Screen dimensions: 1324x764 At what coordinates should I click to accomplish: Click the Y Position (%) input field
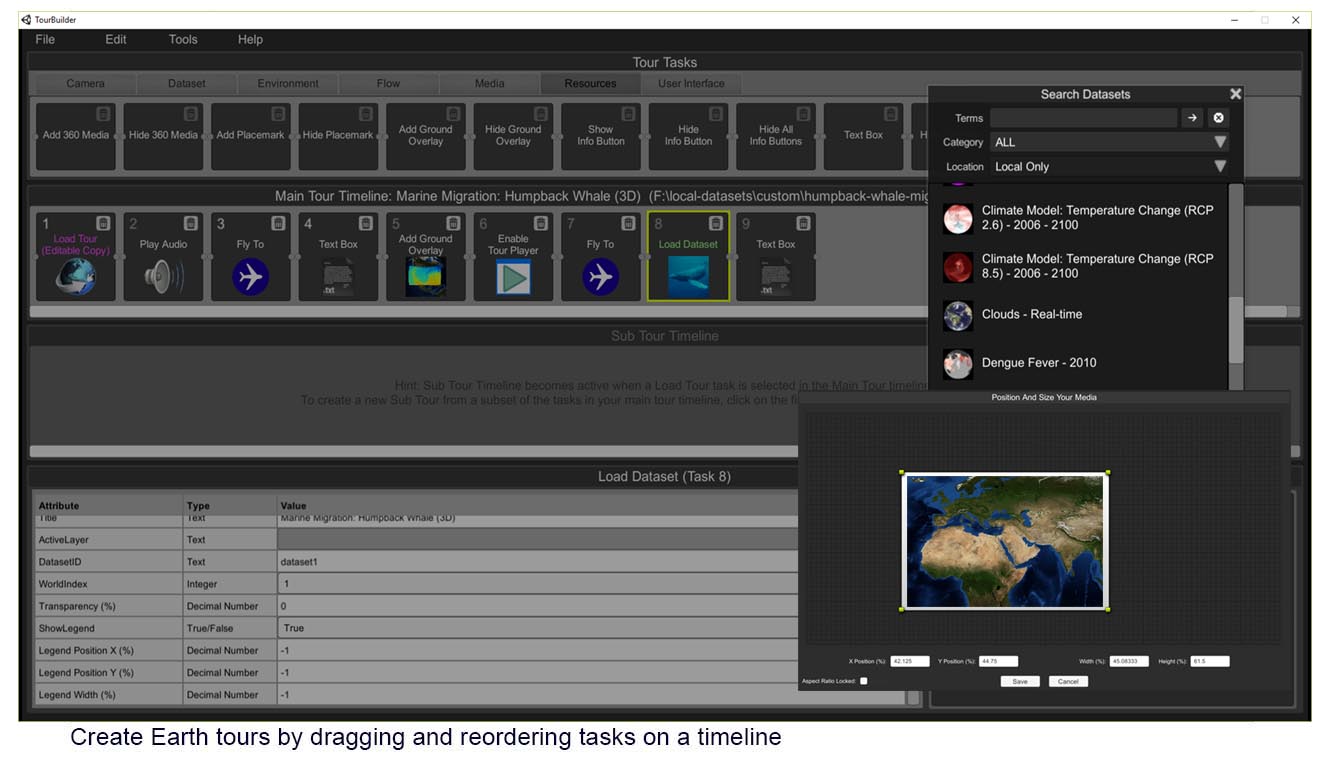(998, 661)
